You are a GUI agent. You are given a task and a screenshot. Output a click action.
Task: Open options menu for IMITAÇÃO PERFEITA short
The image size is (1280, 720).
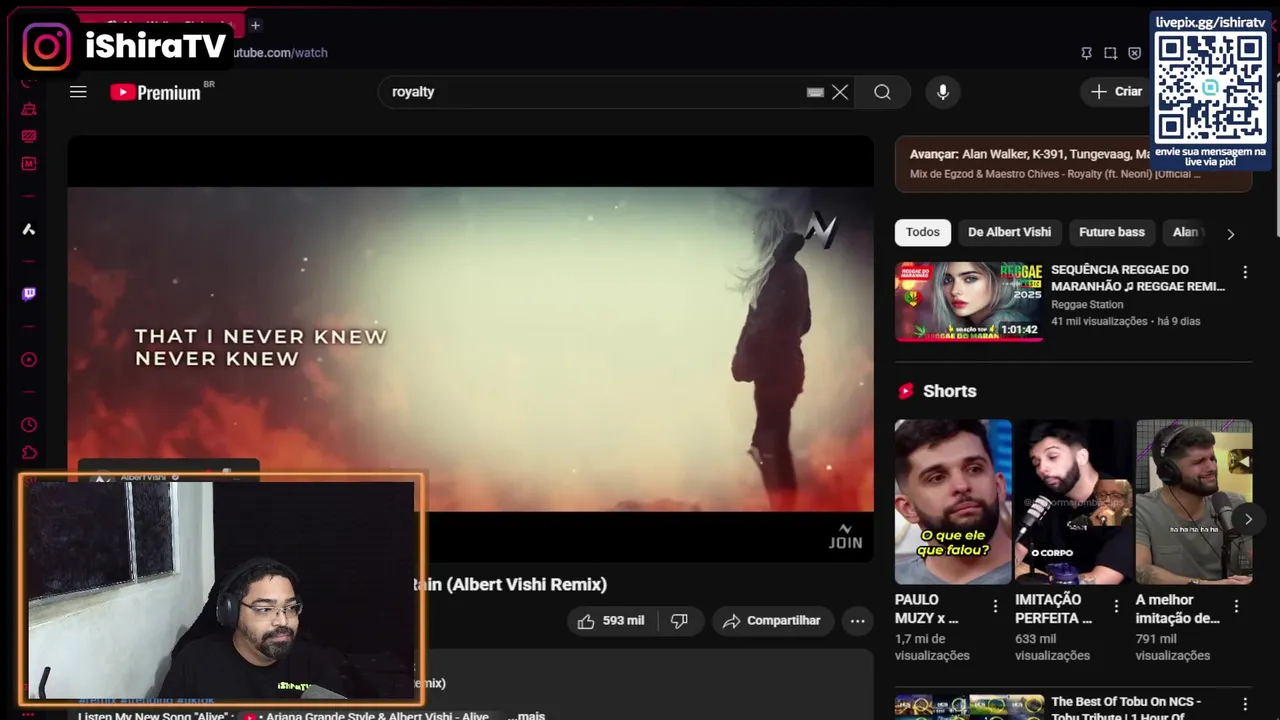(1116, 606)
